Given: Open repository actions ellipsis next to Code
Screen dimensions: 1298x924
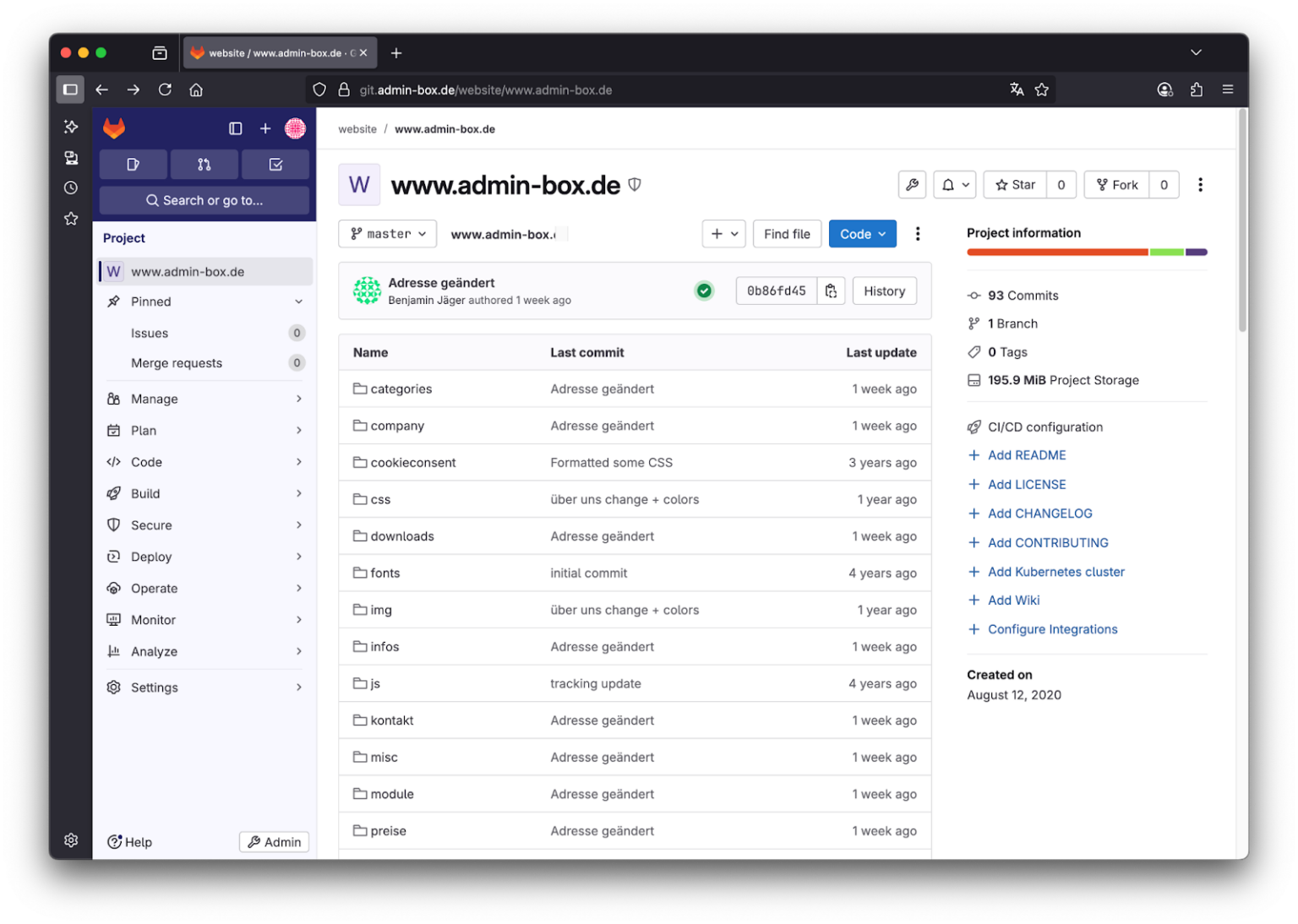Looking at the screenshot, I should click(918, 234).
